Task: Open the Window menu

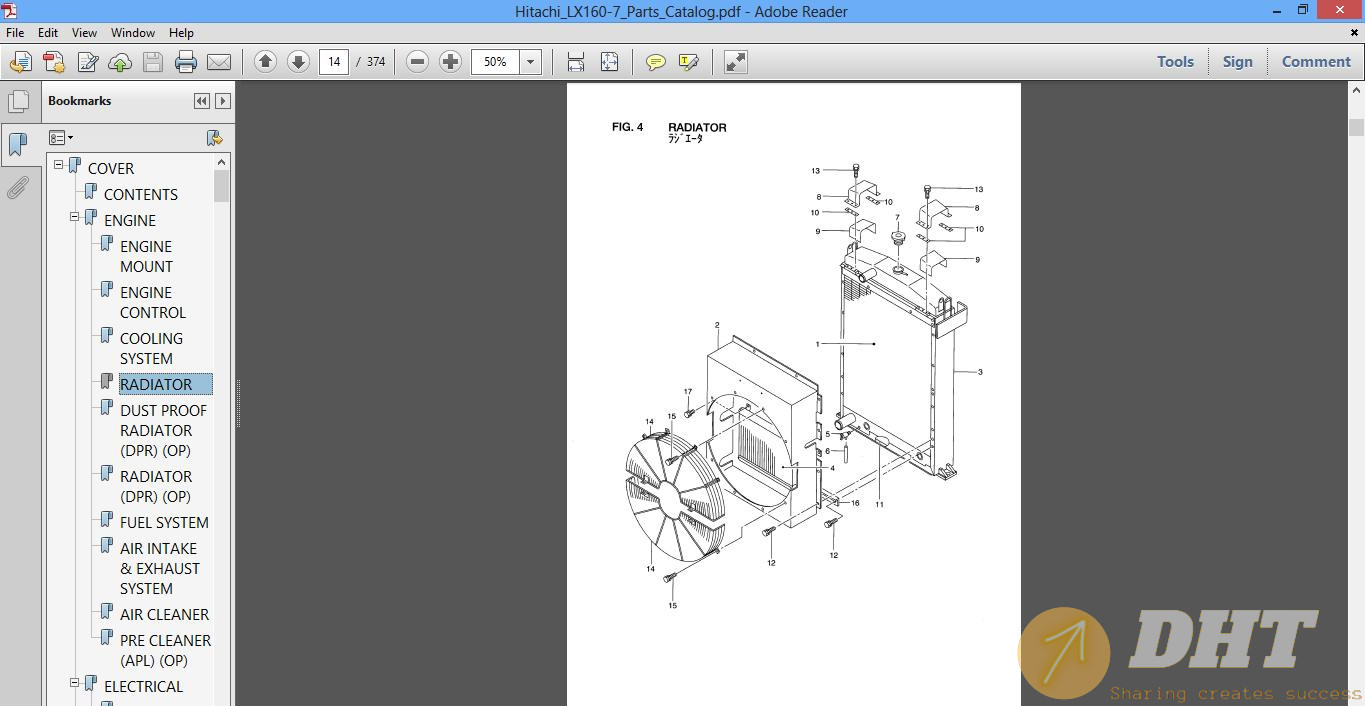Action: click(133, 33)
